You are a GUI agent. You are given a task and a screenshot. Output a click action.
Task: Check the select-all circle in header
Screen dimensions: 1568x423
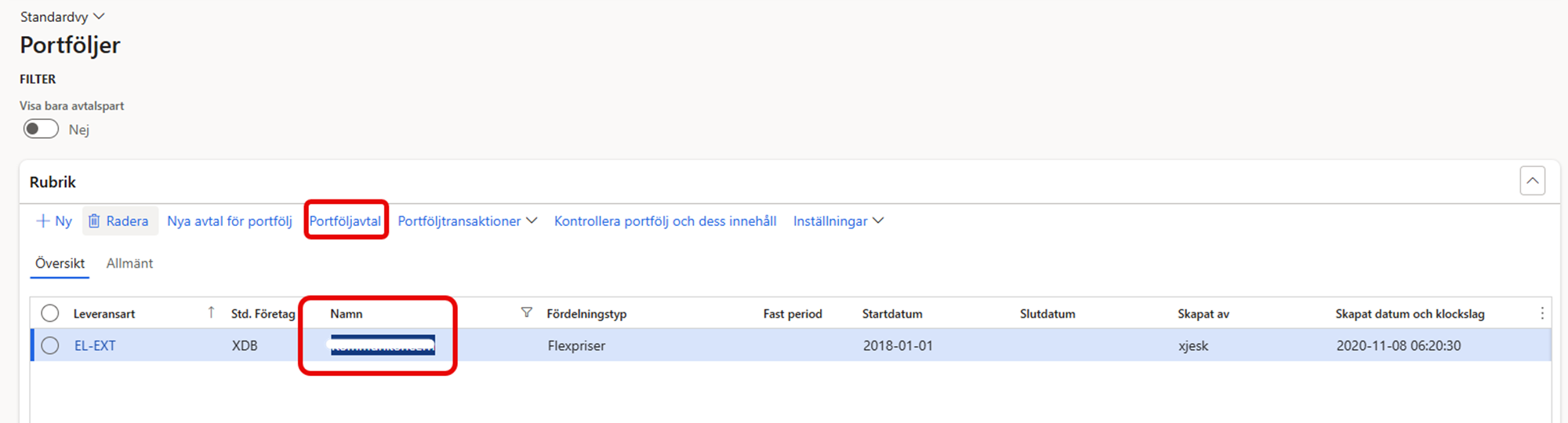coord(50,313)
